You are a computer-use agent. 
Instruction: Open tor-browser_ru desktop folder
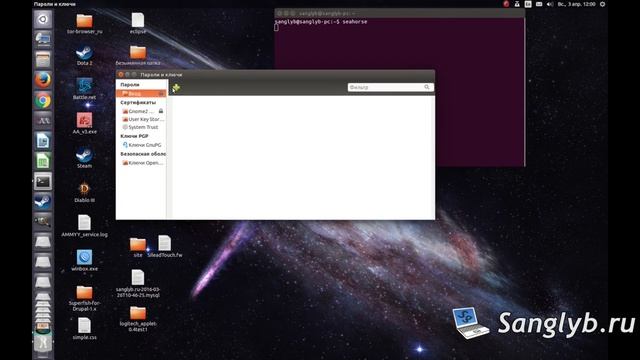[84, 23]
